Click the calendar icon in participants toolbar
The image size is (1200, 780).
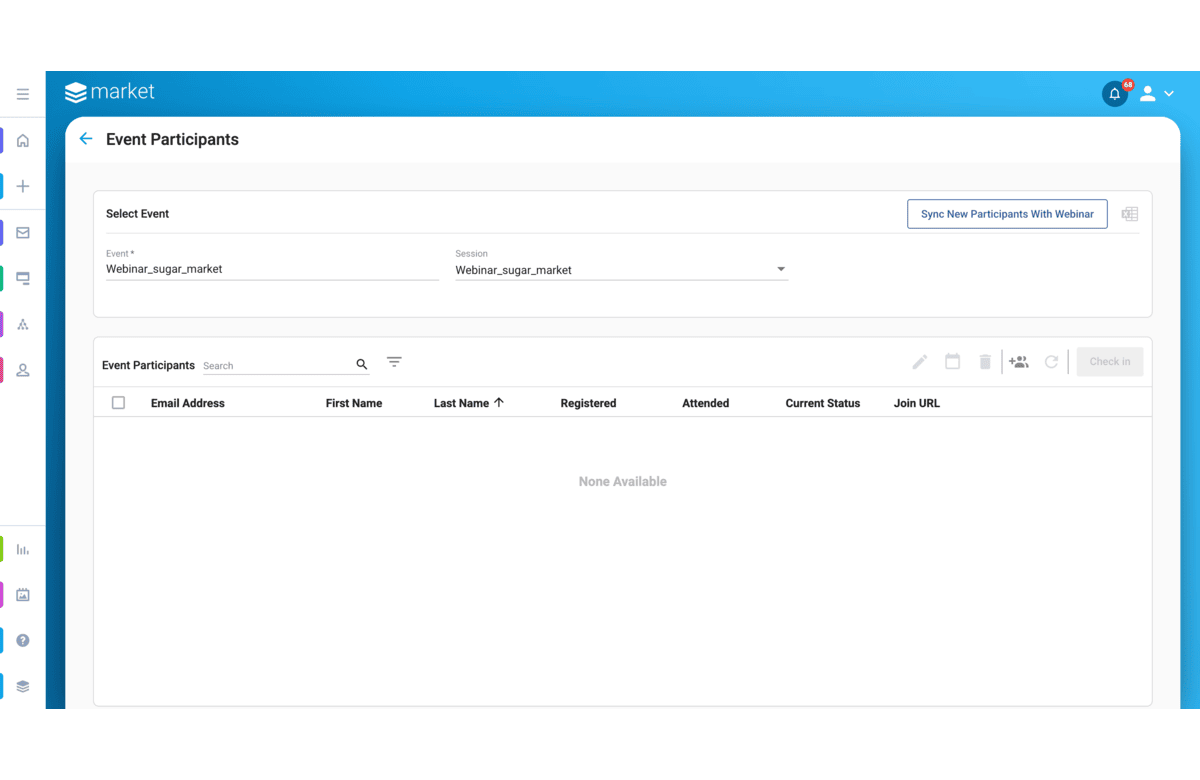tap(952, 362)
